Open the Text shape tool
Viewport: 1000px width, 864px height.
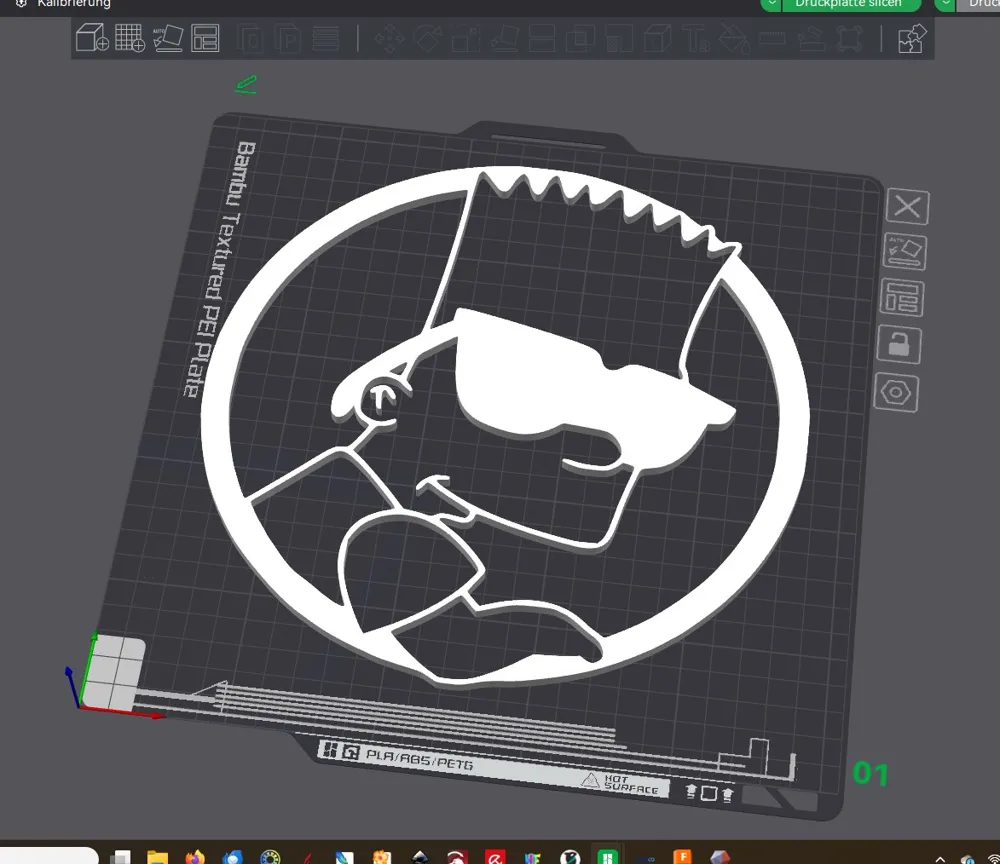696,38
